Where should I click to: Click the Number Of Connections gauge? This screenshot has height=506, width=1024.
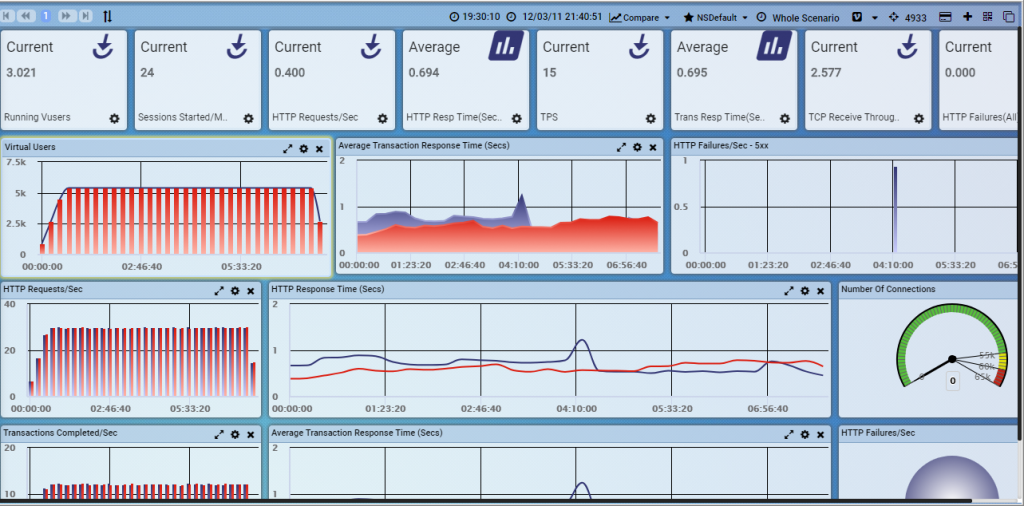[952, 344]
